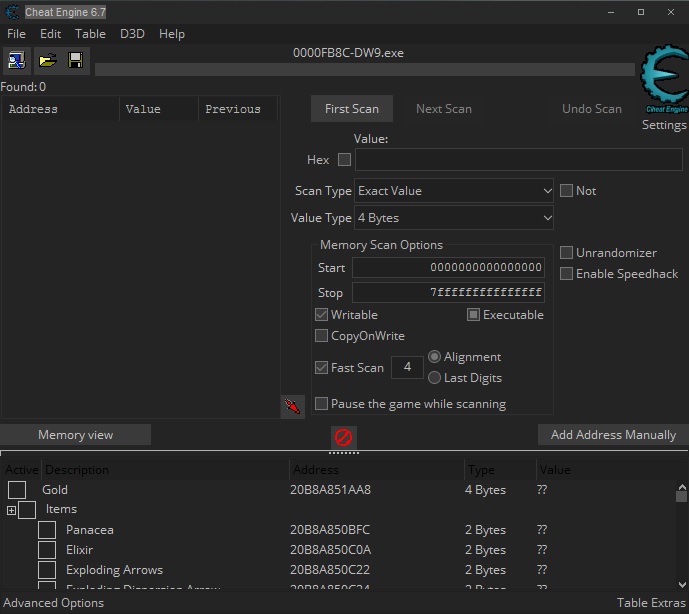Open the Value Type dropdown
The image size is (689, 614).
coord(454,218)
